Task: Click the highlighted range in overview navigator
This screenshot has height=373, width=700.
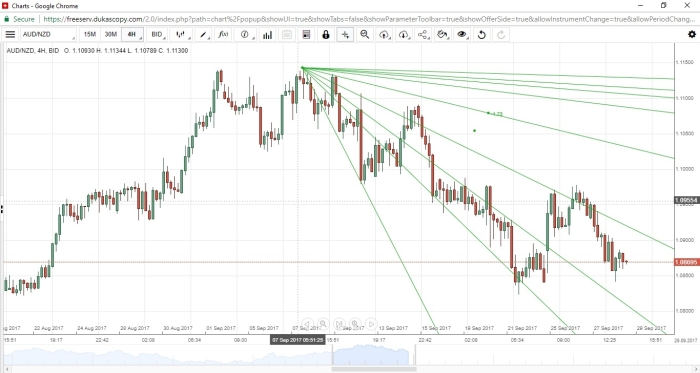Action: (371, 355)
